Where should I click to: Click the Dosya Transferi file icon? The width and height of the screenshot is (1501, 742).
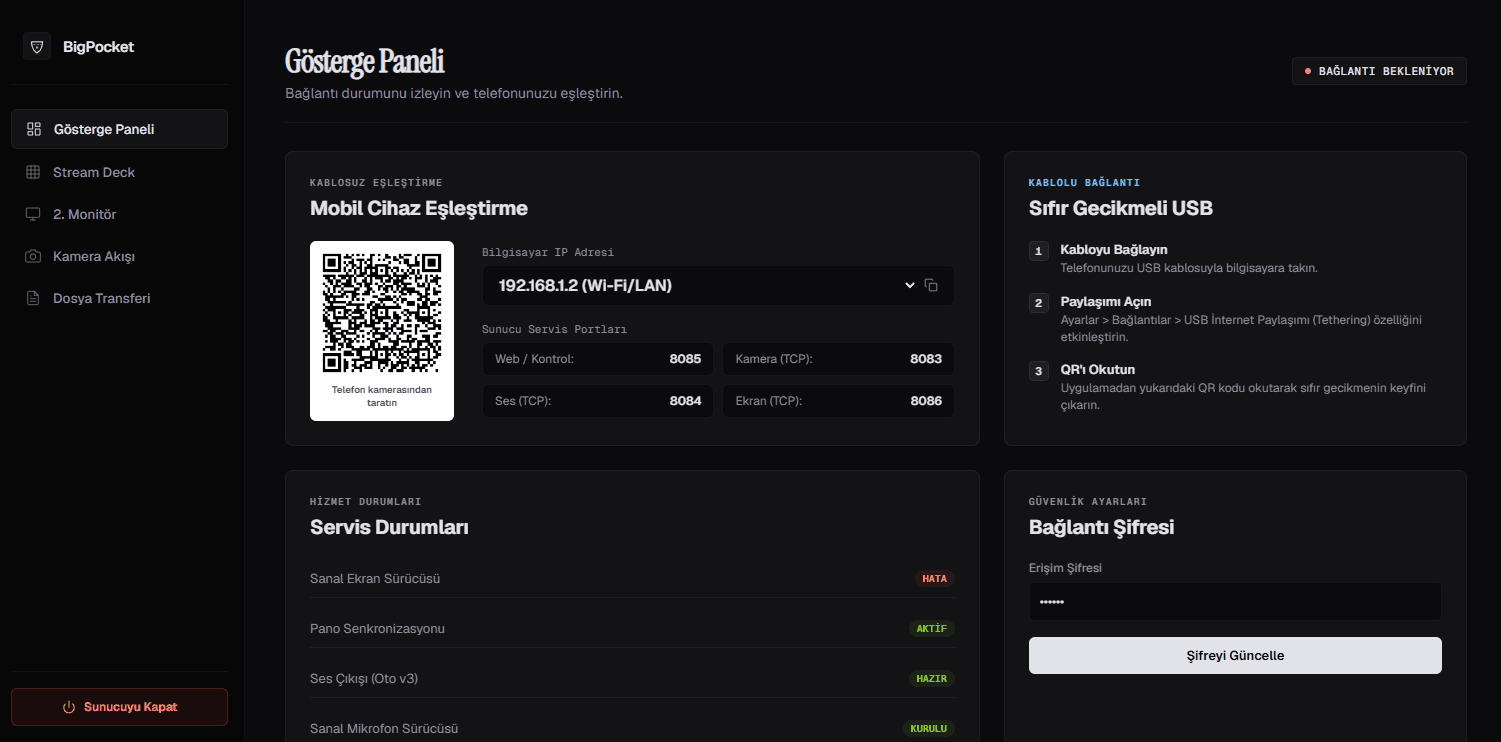(x=33, y=298)
